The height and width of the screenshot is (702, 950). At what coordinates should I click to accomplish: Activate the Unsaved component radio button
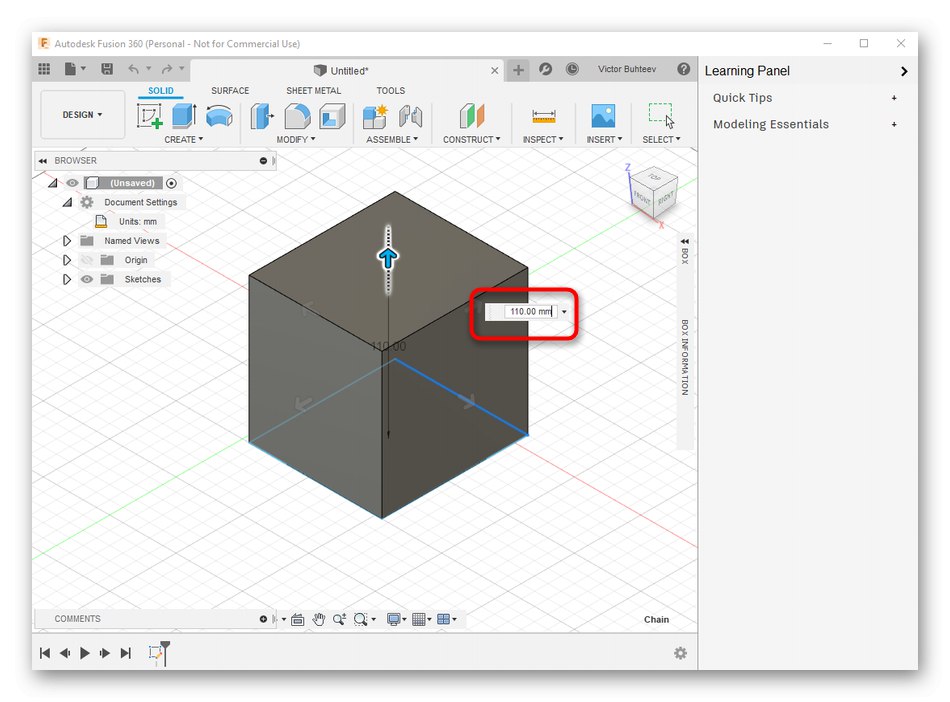(171, 183)
